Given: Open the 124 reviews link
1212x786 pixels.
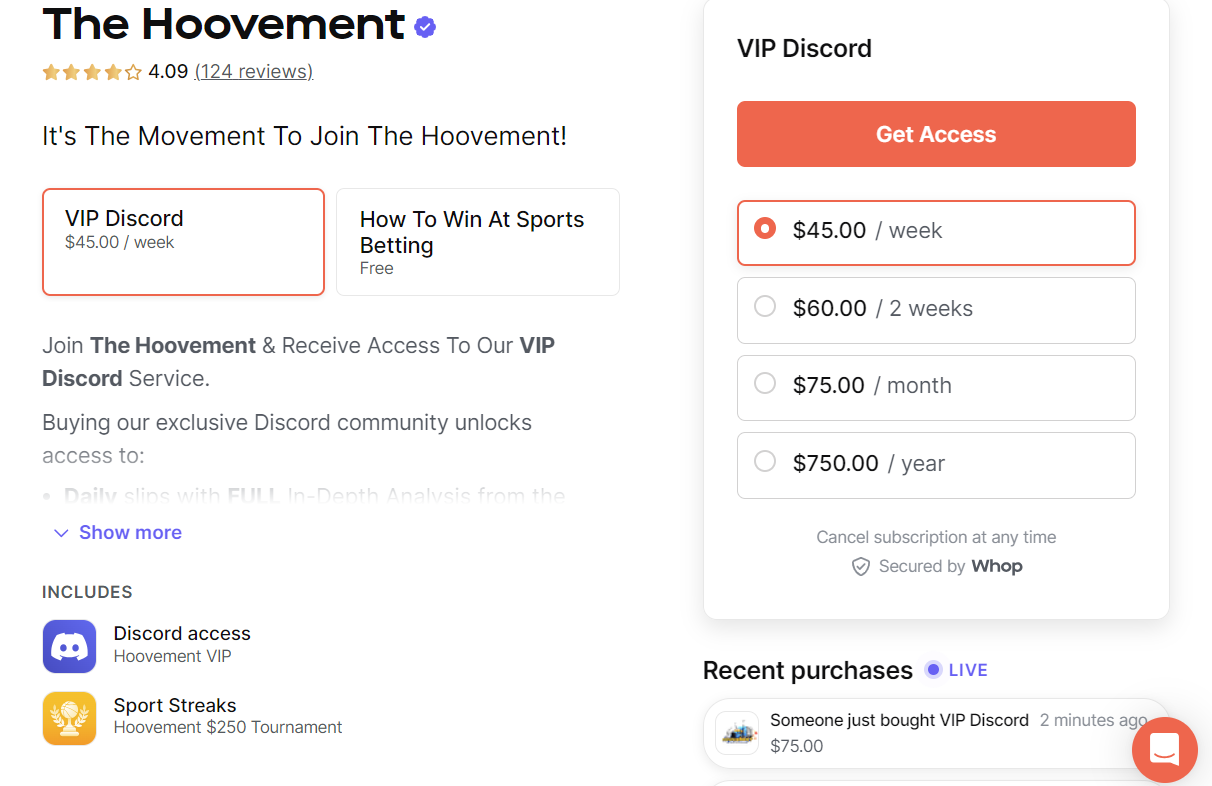Looking at the screenshot, I should (x=253, y=72).
